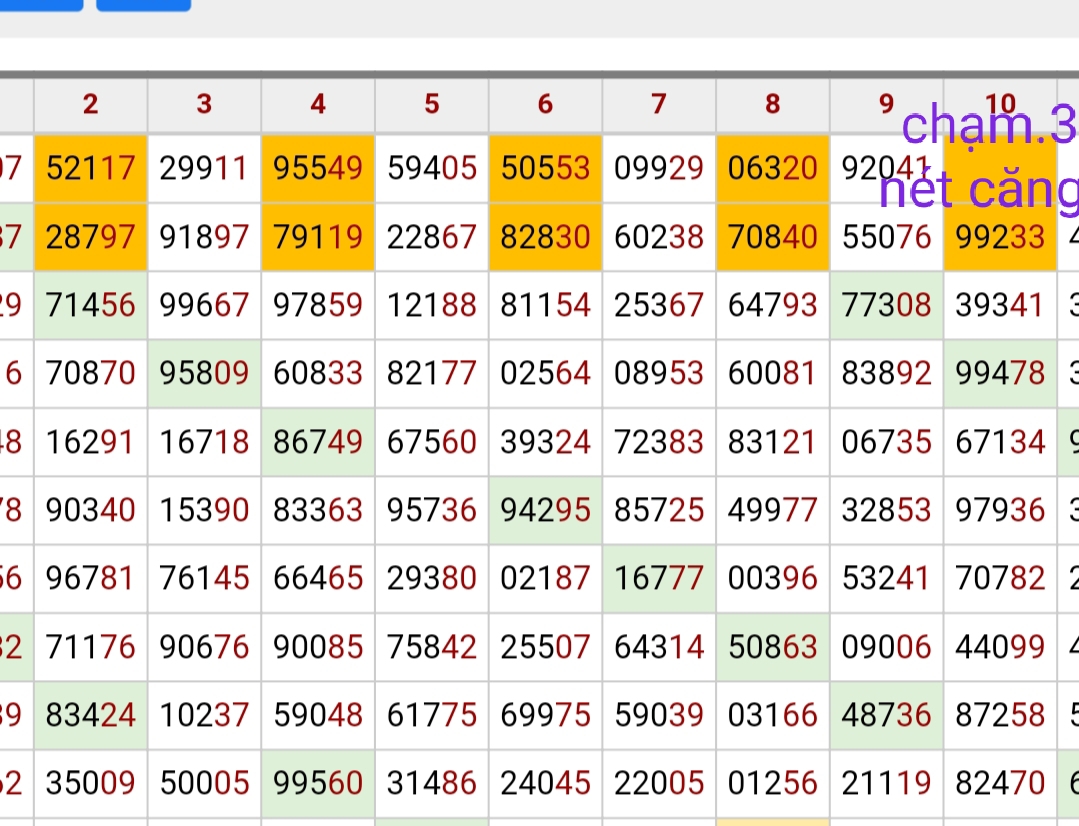1079x826 pixels.
Task: Click the number 99667
Action: pyautogui.click(x=204, y=305)
